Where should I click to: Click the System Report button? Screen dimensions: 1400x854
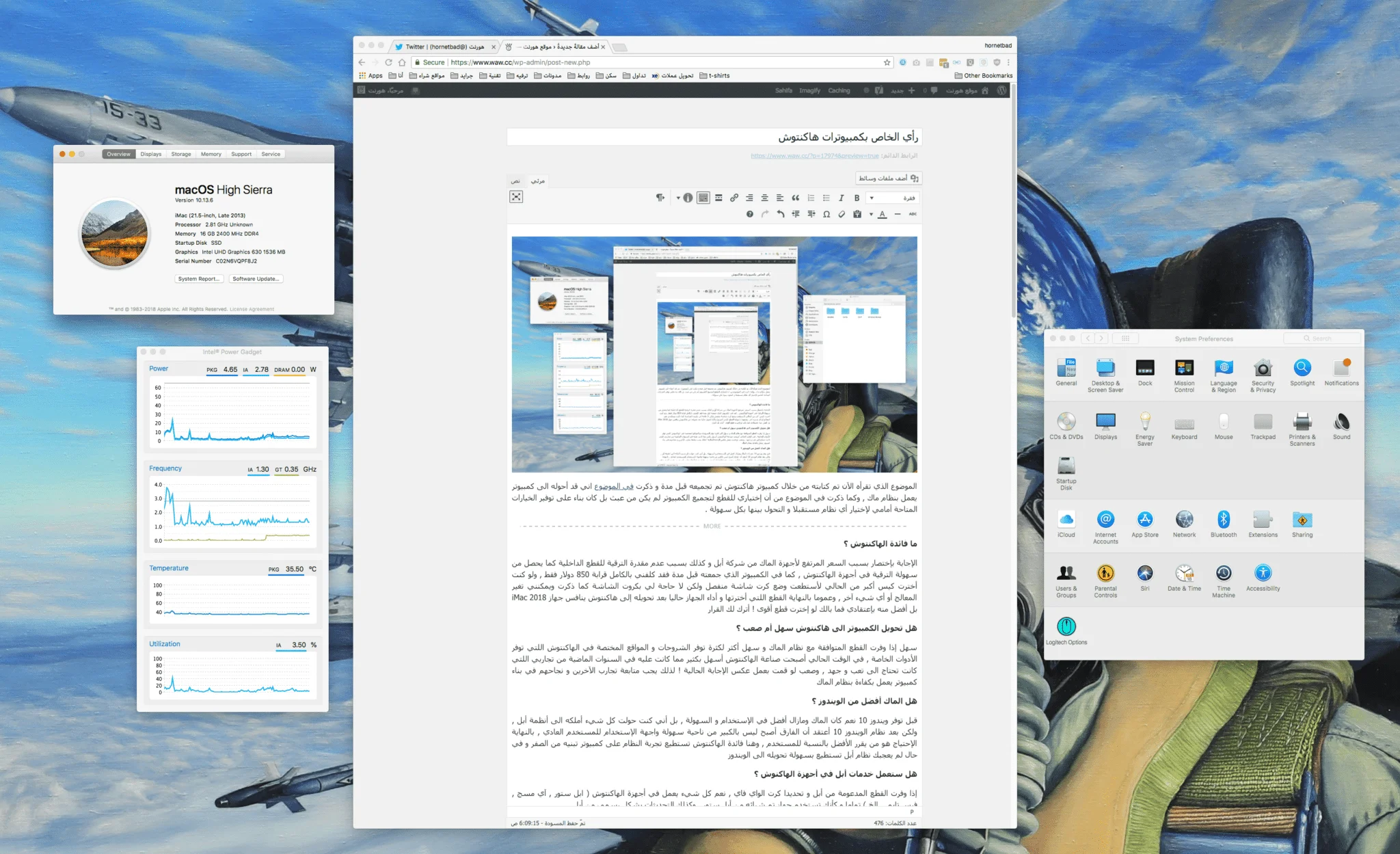(199, 279)
